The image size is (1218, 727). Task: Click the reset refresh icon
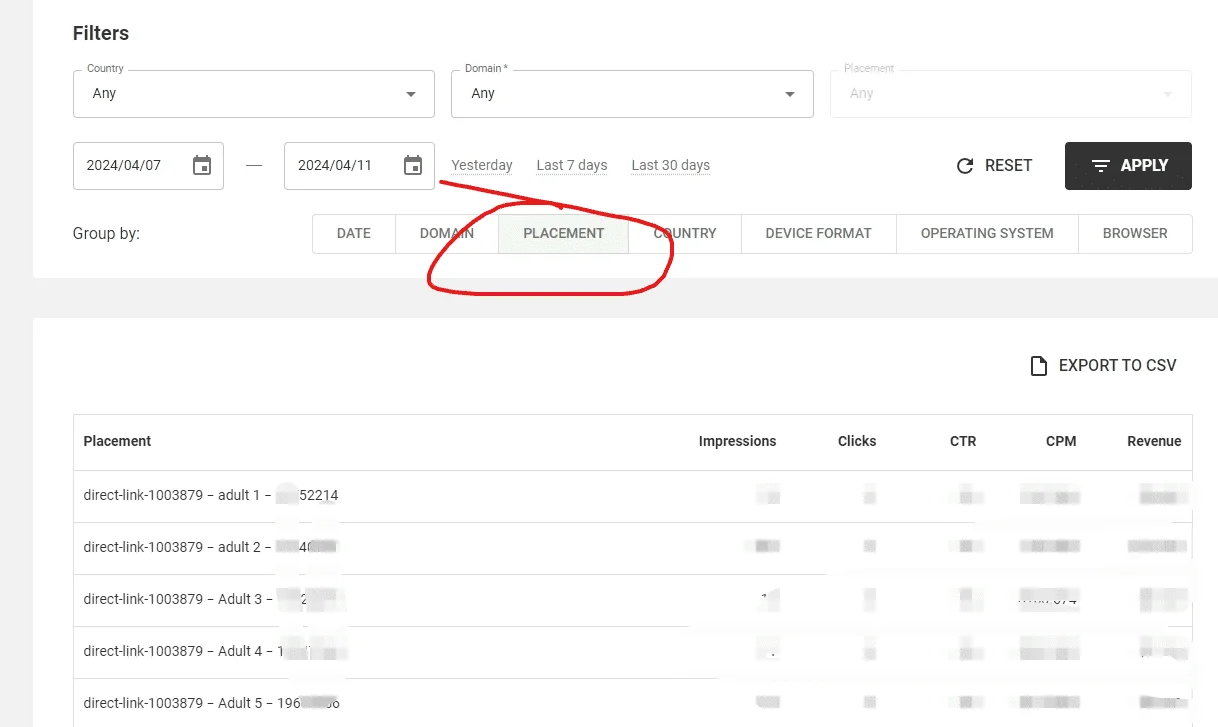965,166
